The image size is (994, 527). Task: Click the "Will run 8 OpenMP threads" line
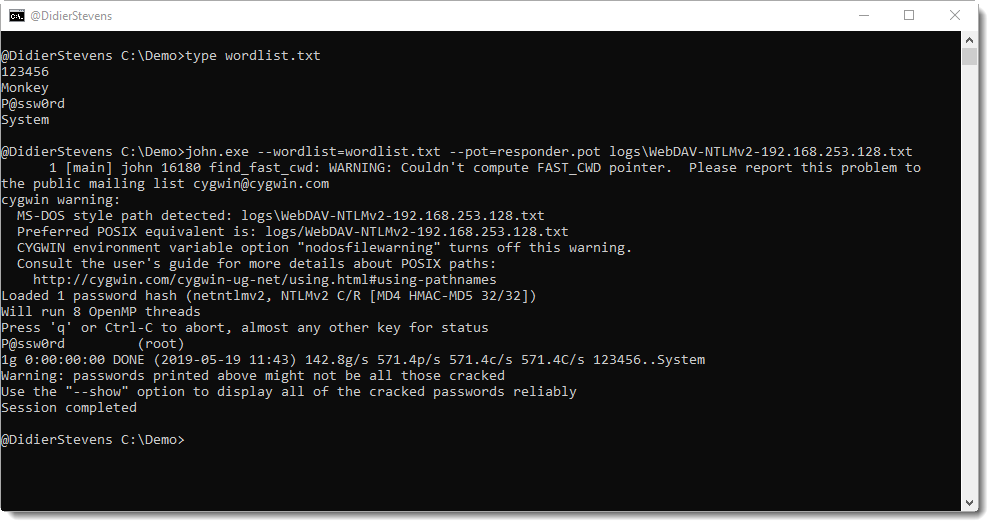point(101,312)
